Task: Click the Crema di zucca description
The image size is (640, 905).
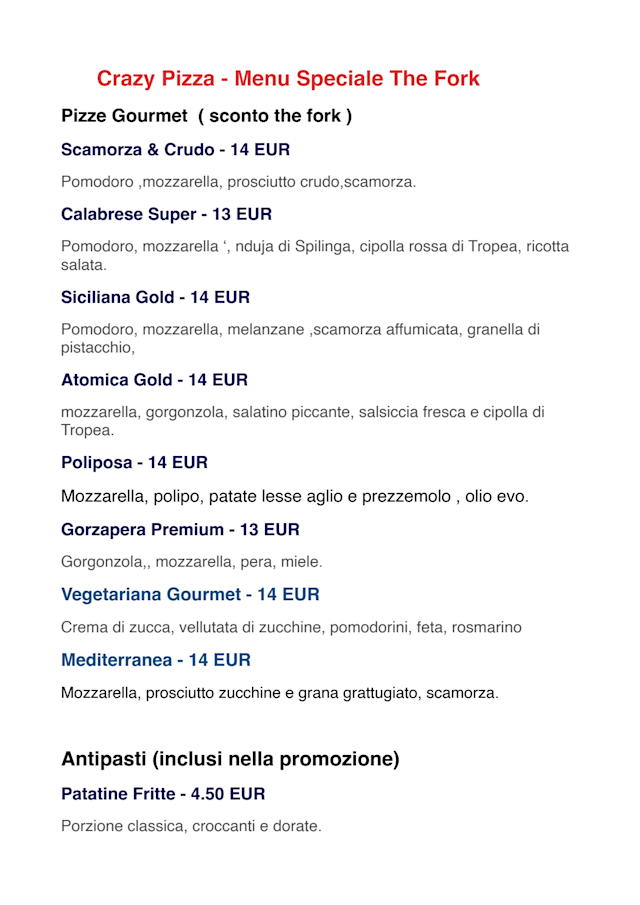Action: pos(291,627)
